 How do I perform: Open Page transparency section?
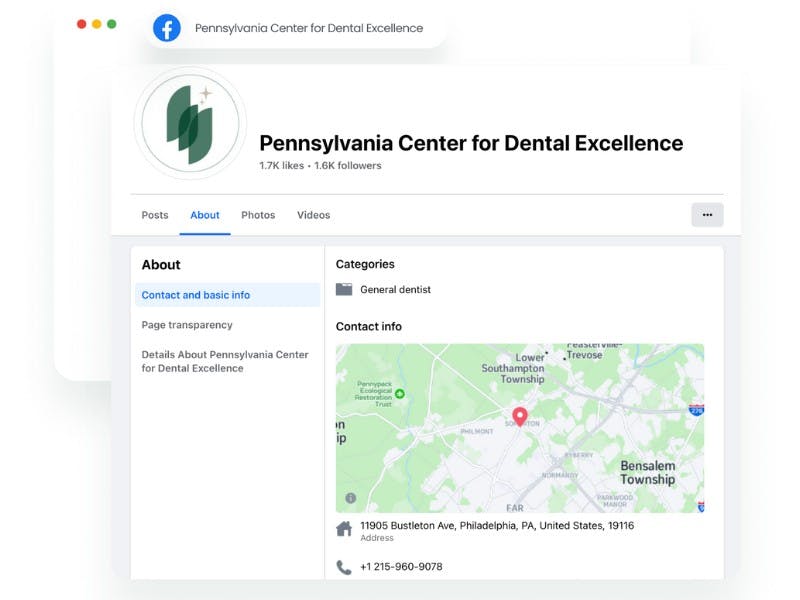[187, 325]
